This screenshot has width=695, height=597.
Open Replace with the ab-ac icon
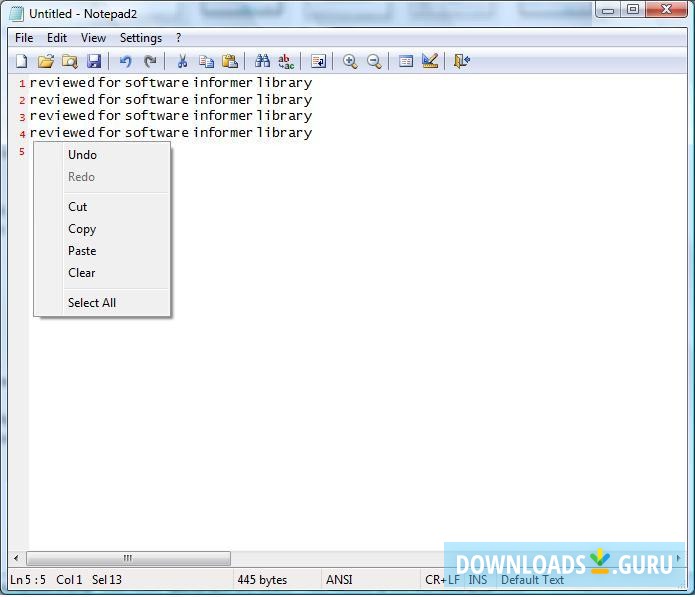coord(286,61)
